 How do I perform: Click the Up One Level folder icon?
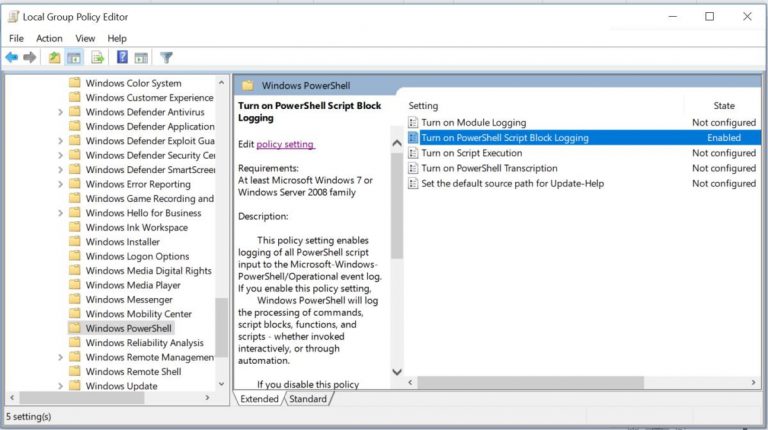tap(55, 58)
